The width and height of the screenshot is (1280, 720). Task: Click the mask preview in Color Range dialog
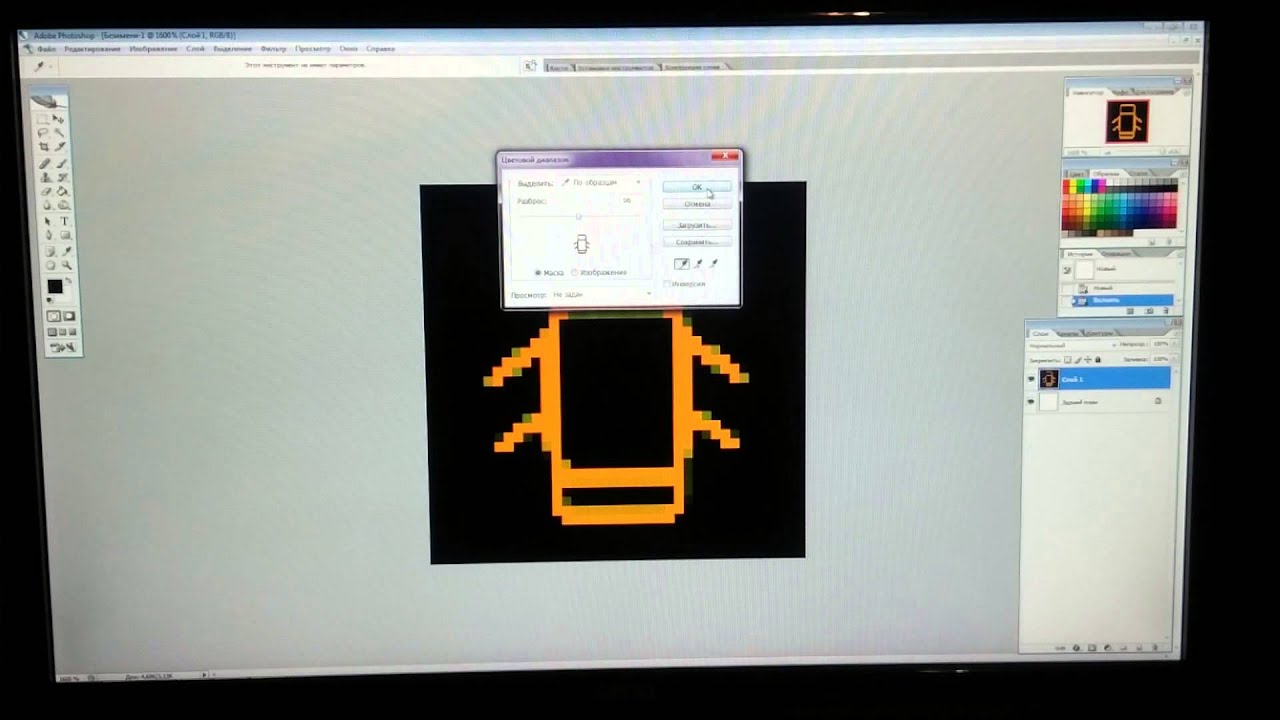tap(581, 244)
